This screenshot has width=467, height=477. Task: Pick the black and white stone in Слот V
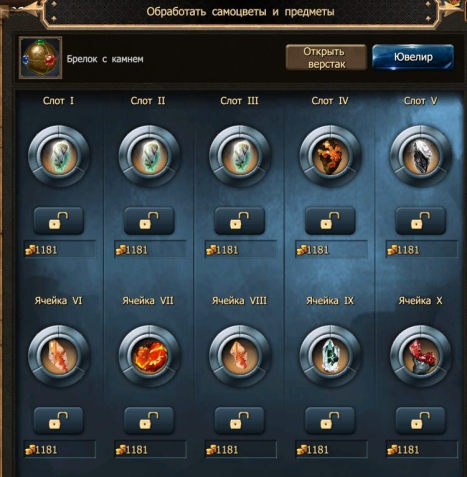[421, 156]
